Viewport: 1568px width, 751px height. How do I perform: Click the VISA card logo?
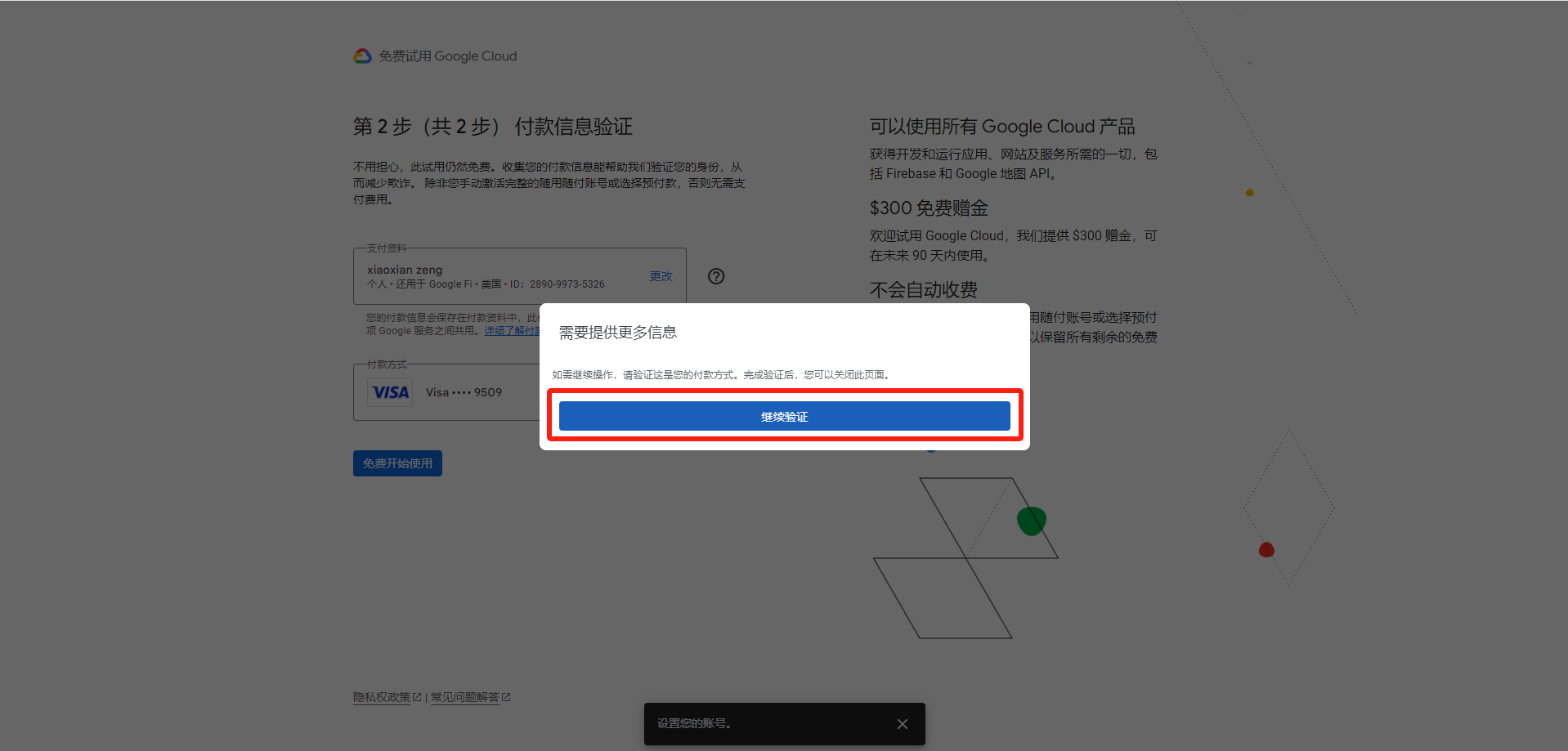pos(390,392)
